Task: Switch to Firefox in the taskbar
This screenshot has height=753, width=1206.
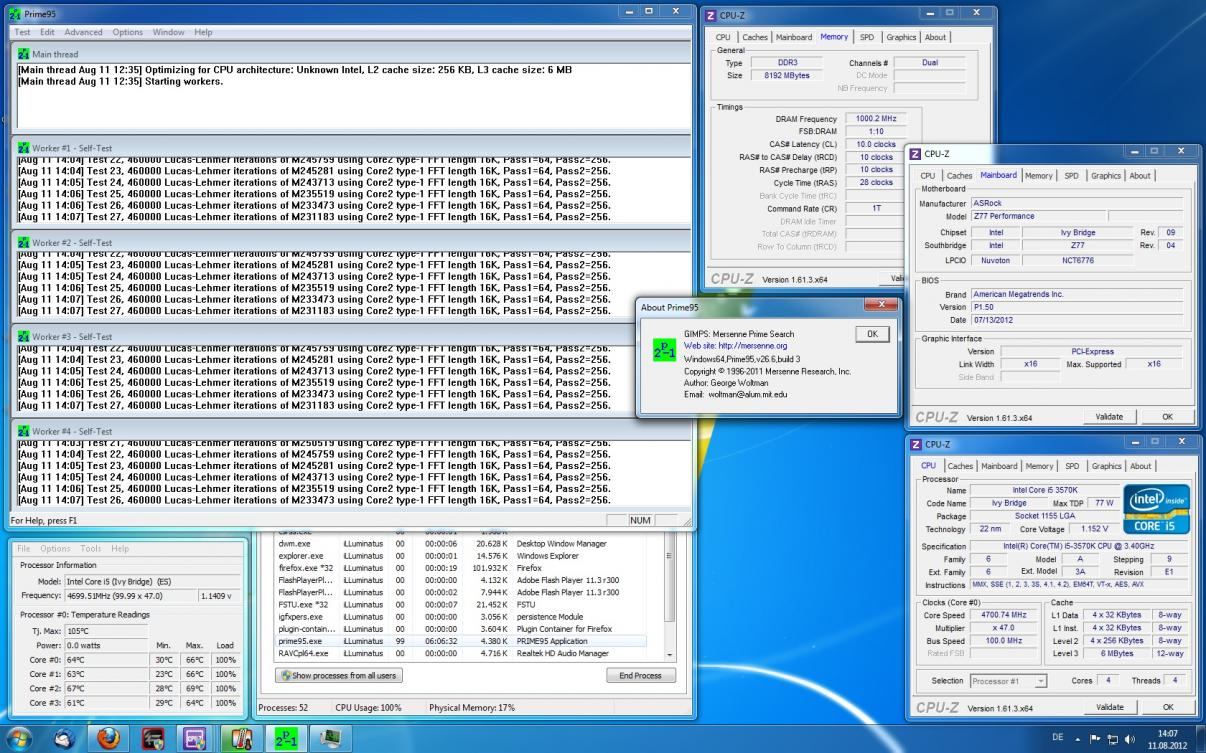Action: pos(110,737)
